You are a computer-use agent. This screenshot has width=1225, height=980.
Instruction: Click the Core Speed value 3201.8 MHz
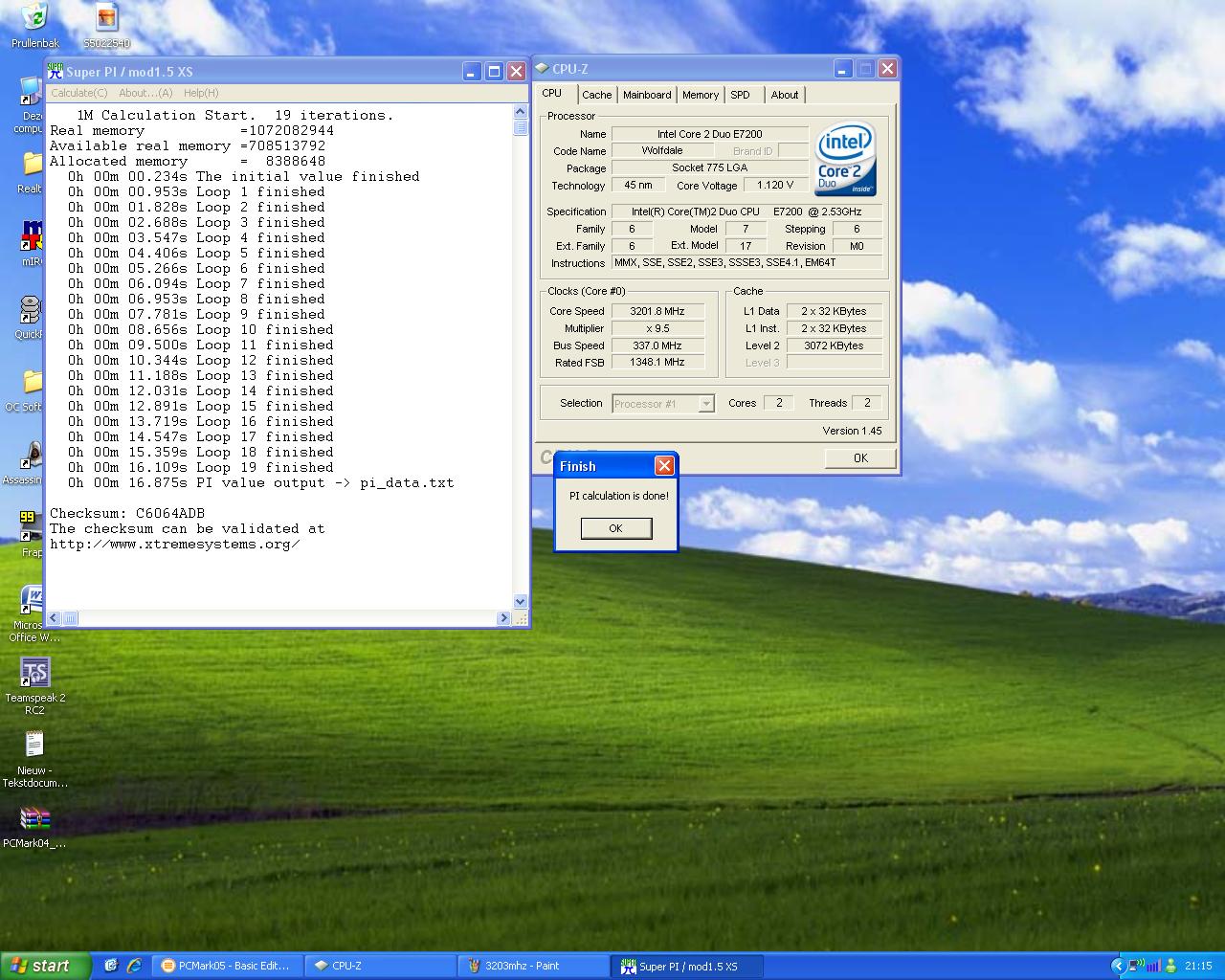(657, 311)
